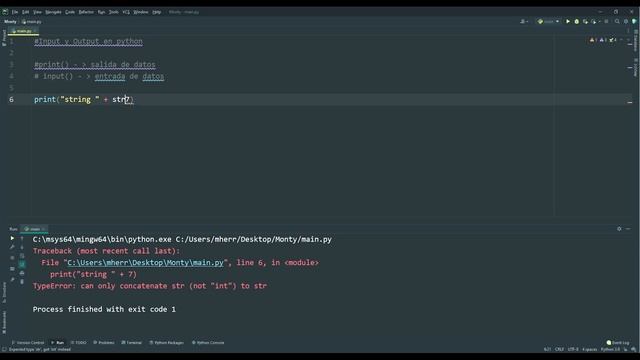Run the program with the green play button
Image resolution: width=640 pixels, height=360 pixels.
click(568, 21)
